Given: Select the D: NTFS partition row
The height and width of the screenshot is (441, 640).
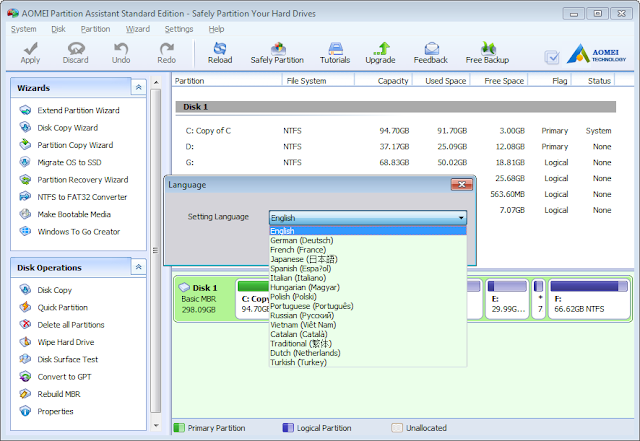Looking at the screenshot, I should (398, 147).
